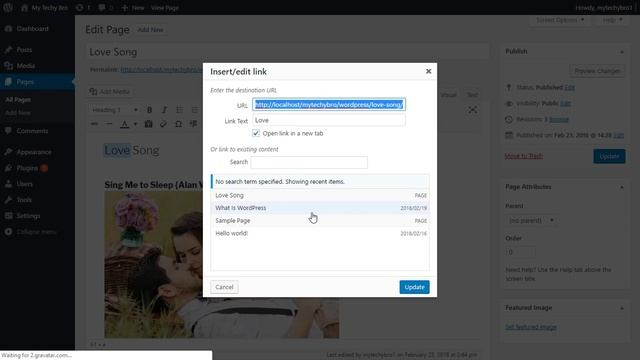Click the URL input field
The height and width of the screenshot is (360, 640).
coord(329,104)
